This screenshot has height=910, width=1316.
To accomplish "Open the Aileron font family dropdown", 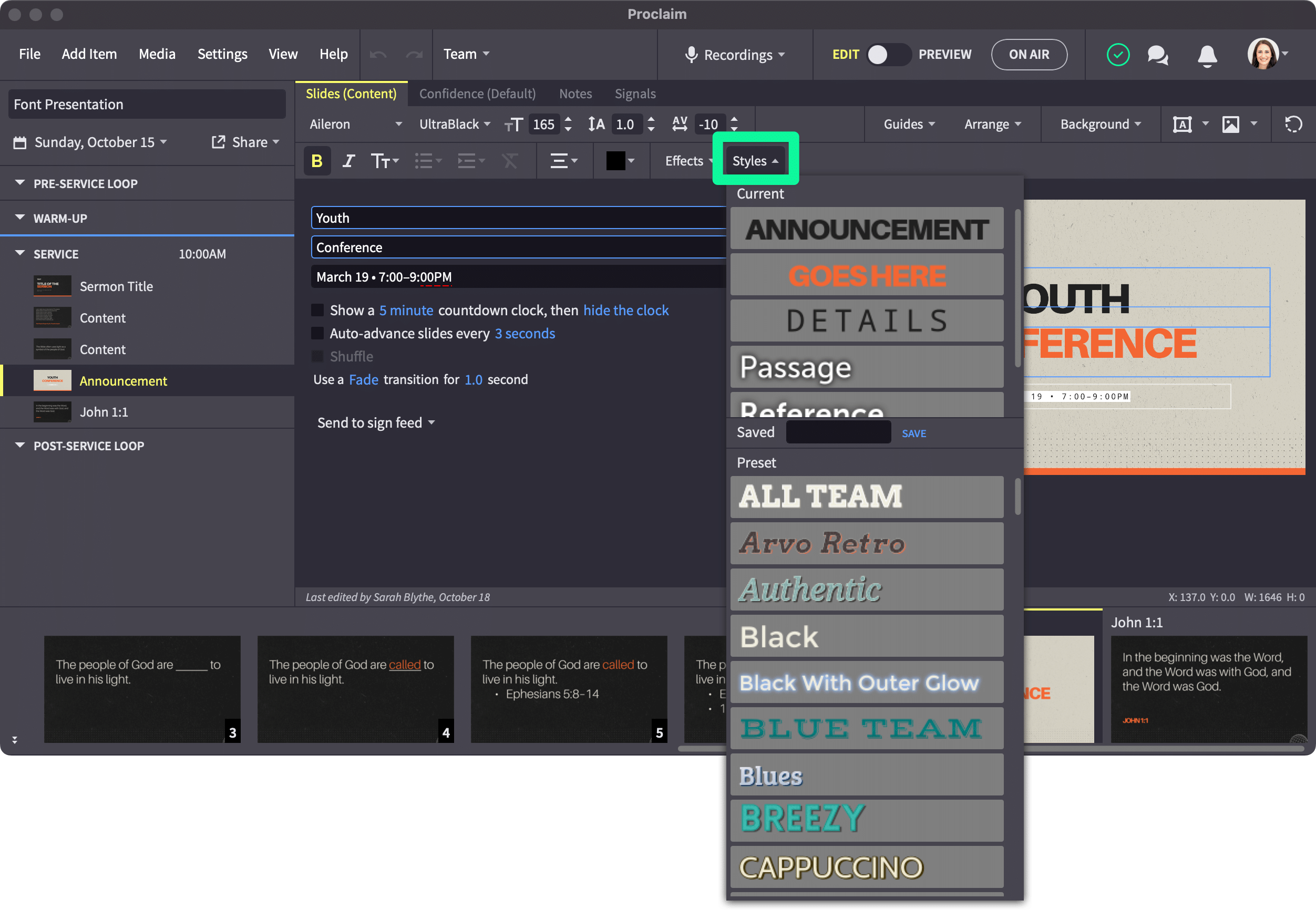I will tap(355, 125).
